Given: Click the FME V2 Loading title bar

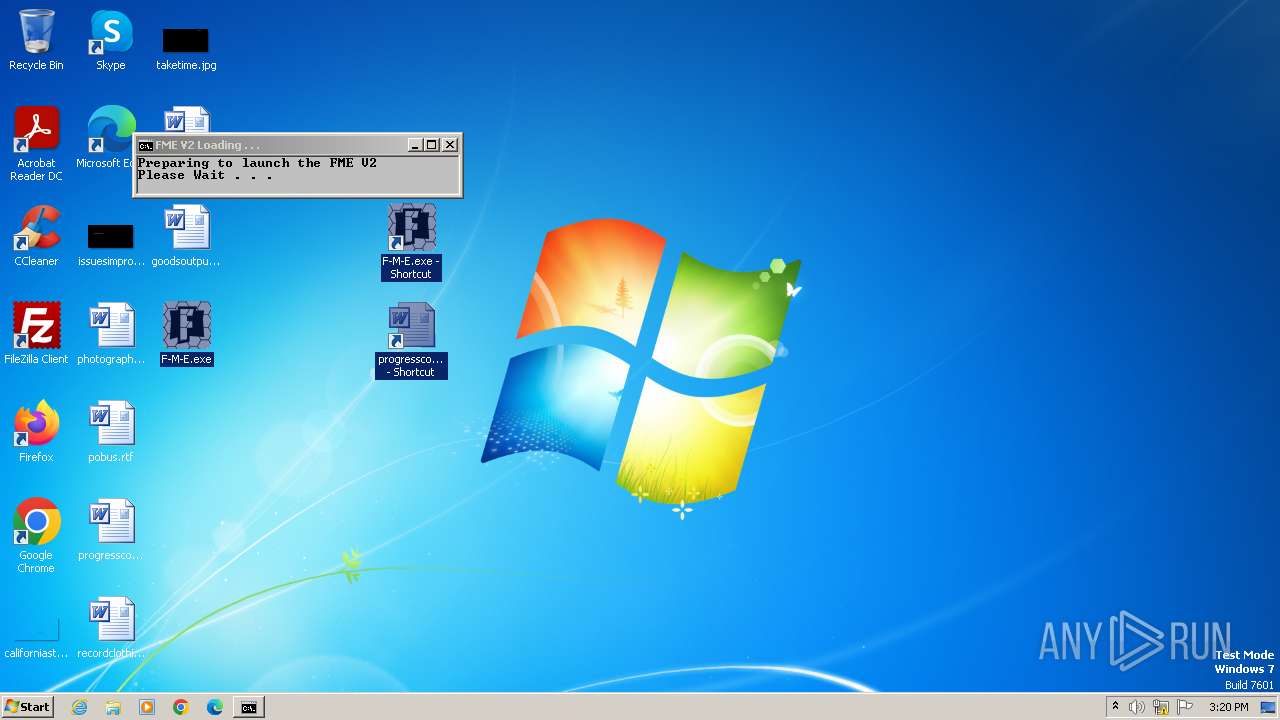Looking at the screenshot, I should (297, 145).
